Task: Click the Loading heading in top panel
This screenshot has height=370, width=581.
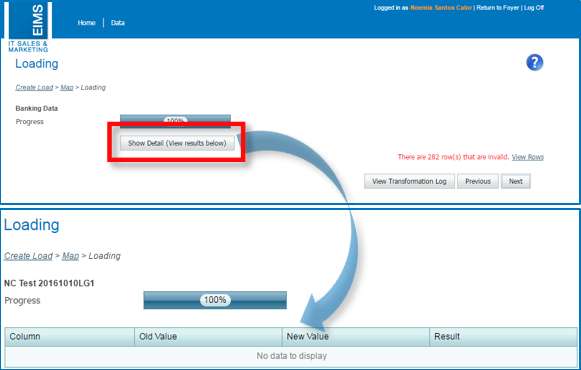Action: point(37,64)
